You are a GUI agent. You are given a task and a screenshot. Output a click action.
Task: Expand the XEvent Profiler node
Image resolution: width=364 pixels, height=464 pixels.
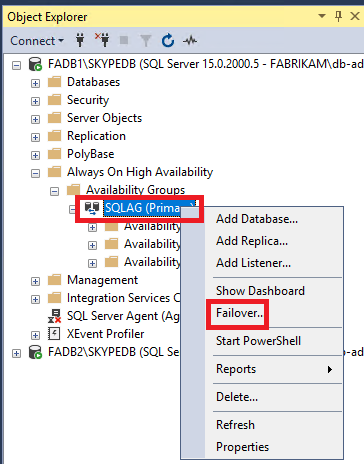click(35, 335)
